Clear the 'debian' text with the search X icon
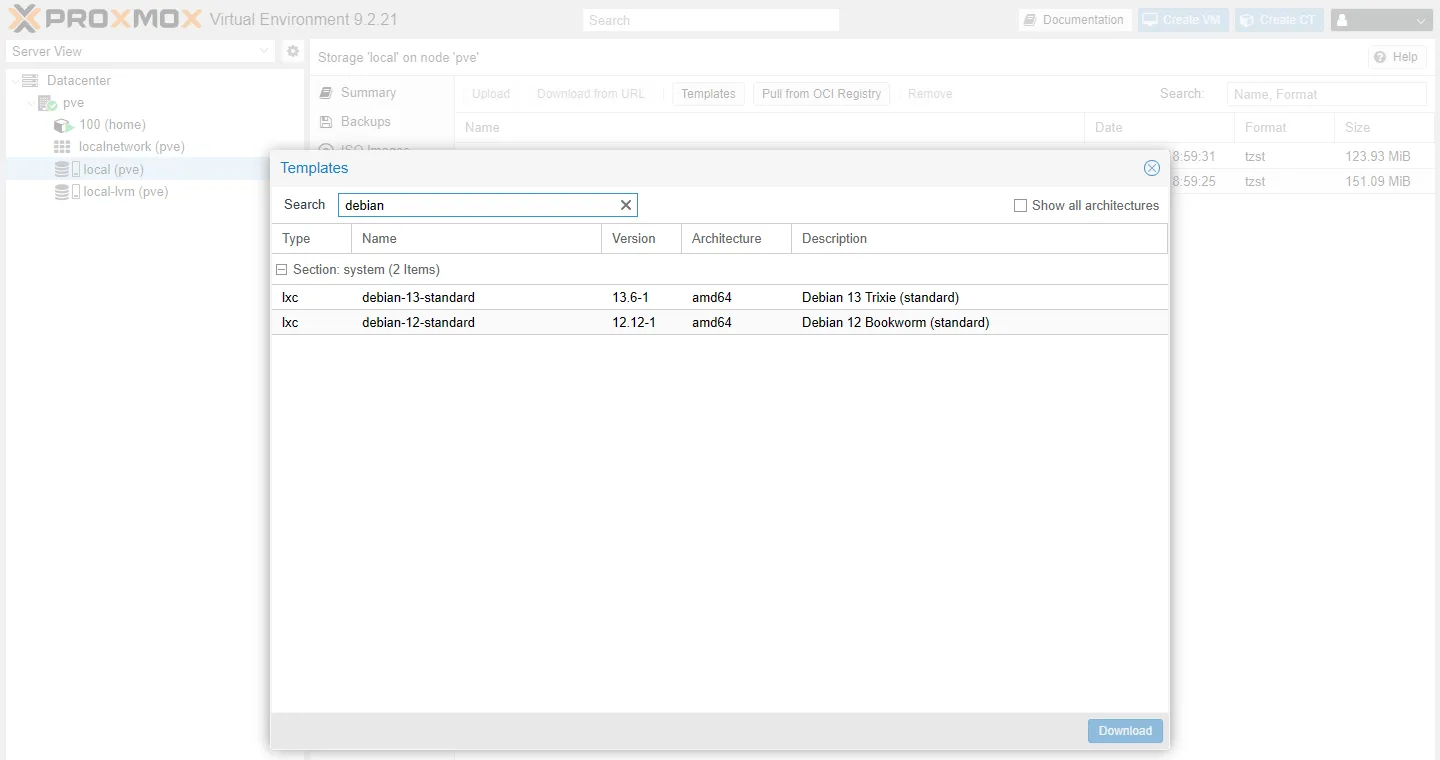Viewport: 1440px width, 760px height. [x=626, y=205]
